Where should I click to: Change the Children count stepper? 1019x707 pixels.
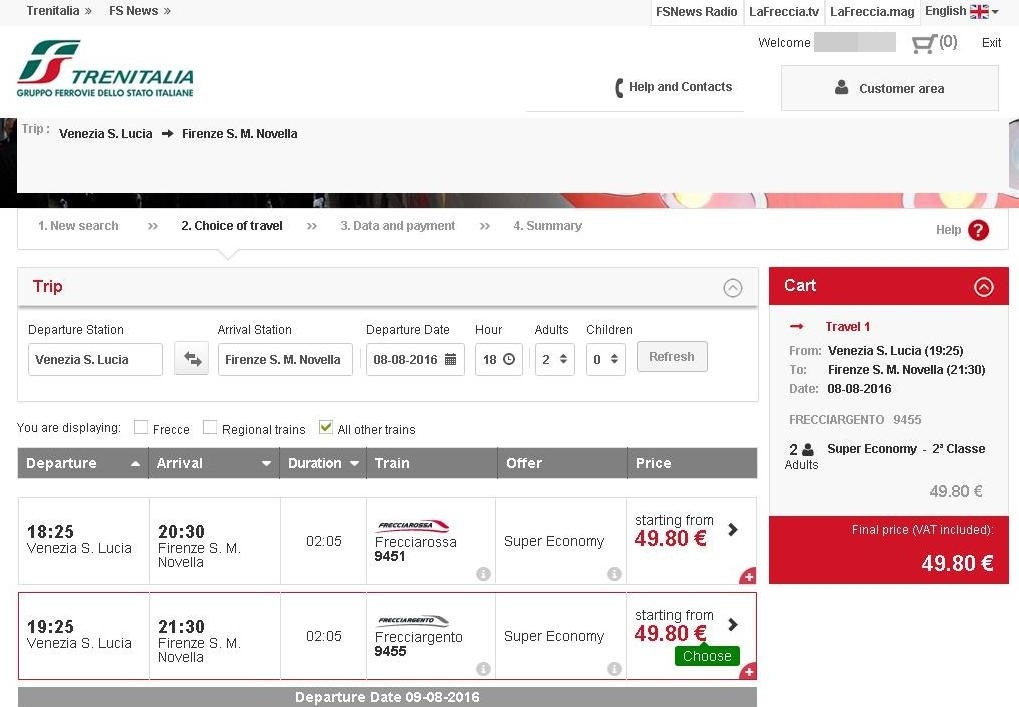point(614,359)
